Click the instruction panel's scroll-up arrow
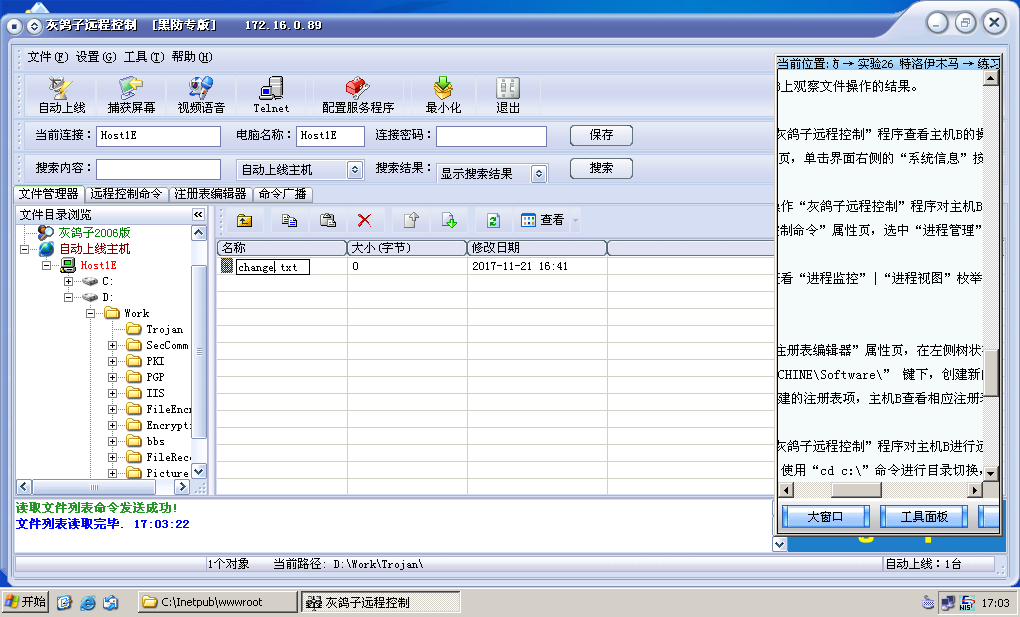The image size is (1020, 617). point(990,78)
